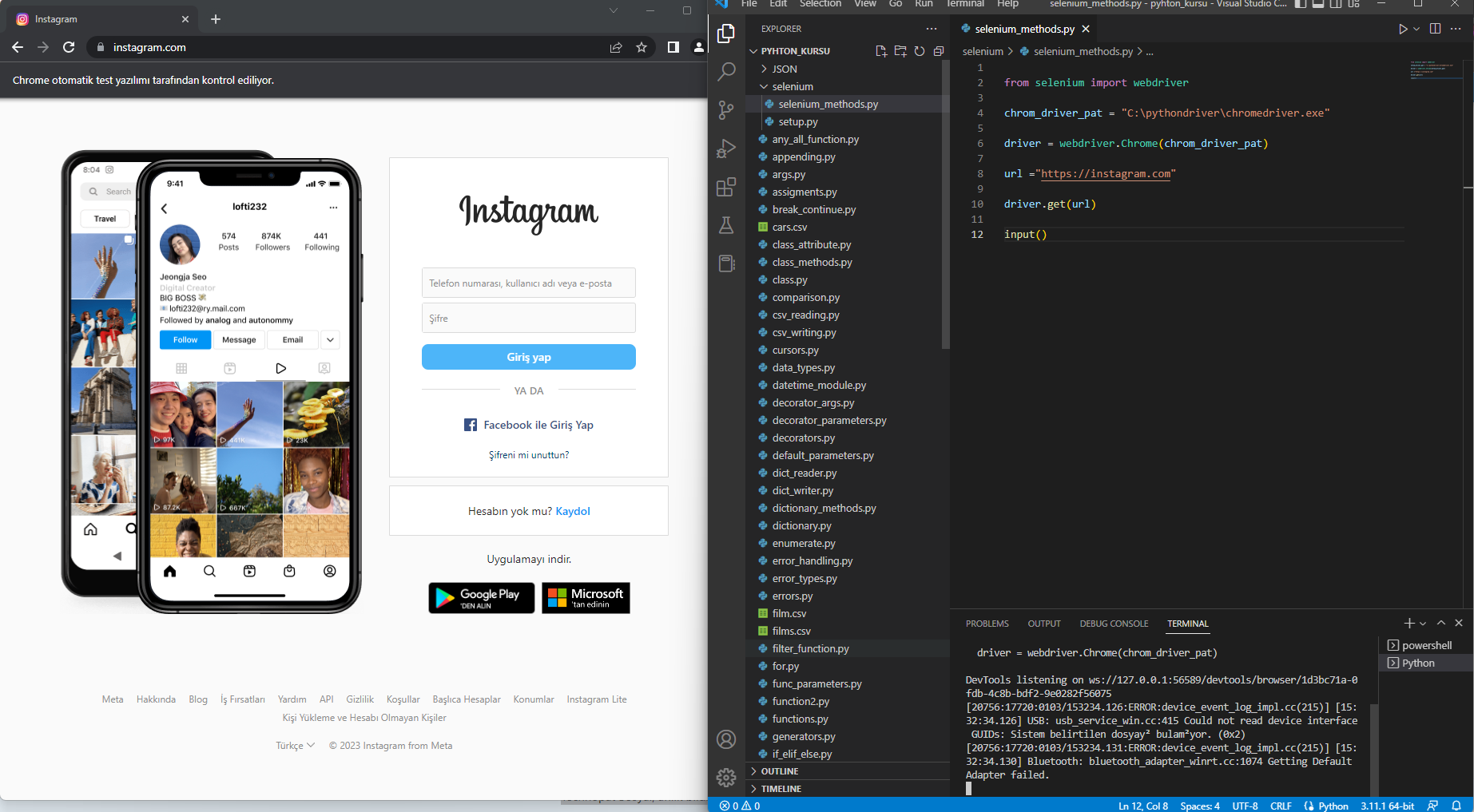Close the selenium_methods.py editor tab
Viewport: 1474px width, 812px height.
coord(1086,29)
